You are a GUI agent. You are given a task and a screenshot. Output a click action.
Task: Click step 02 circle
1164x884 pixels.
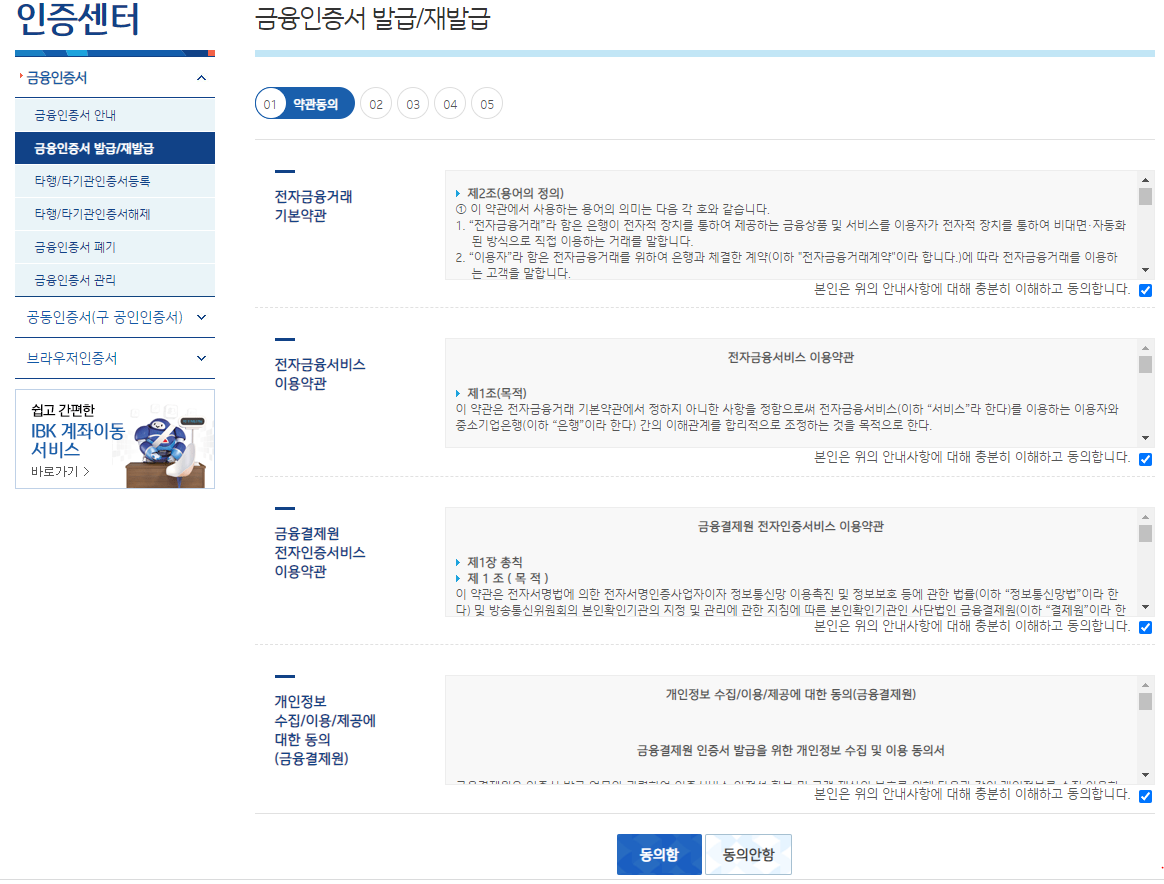[376, 104]
